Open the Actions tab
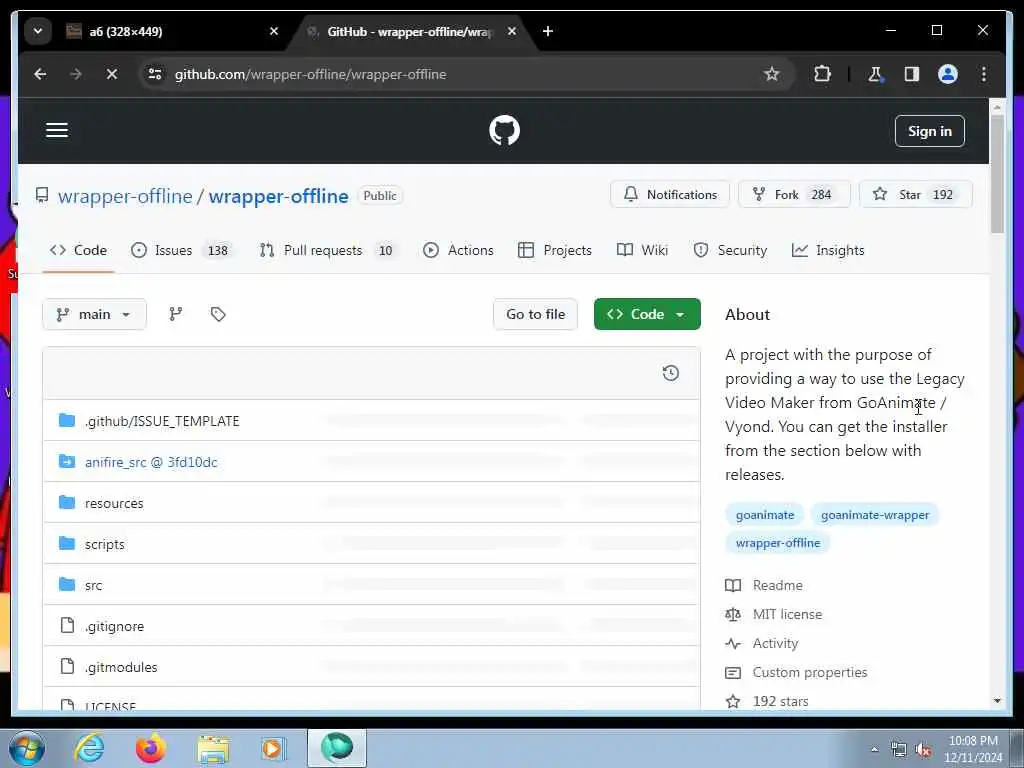Screen dimensions: 1024x768 (x=458, y=250)
